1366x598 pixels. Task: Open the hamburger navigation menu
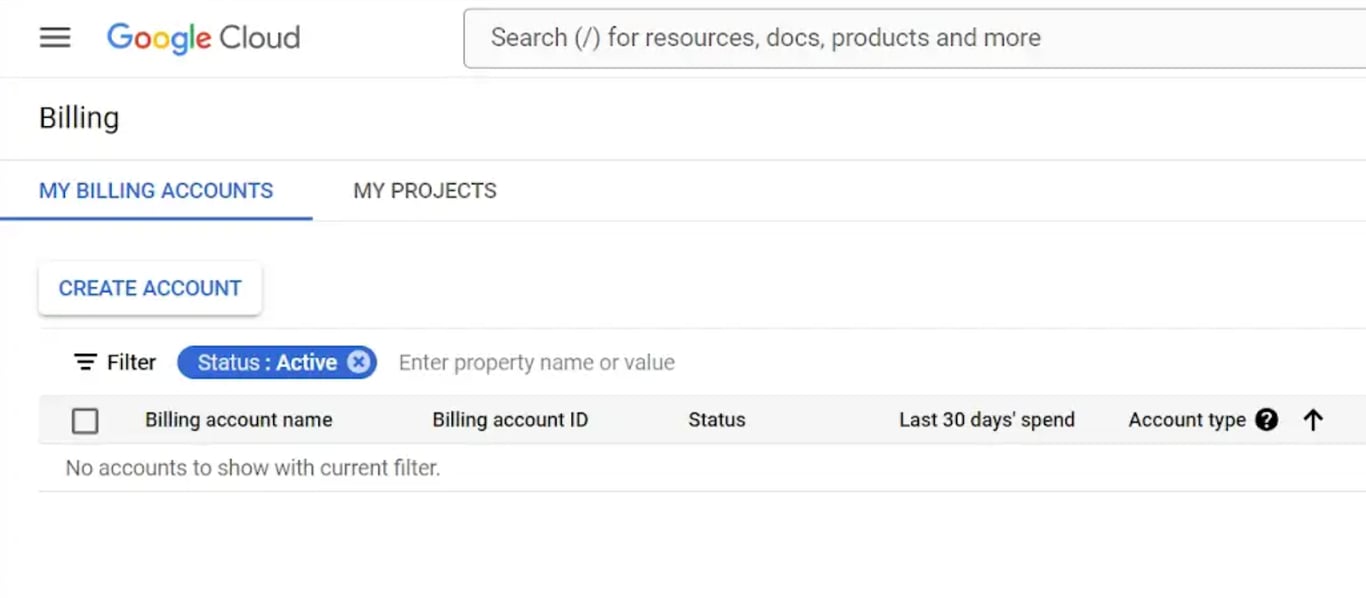[x=55, y=38]
